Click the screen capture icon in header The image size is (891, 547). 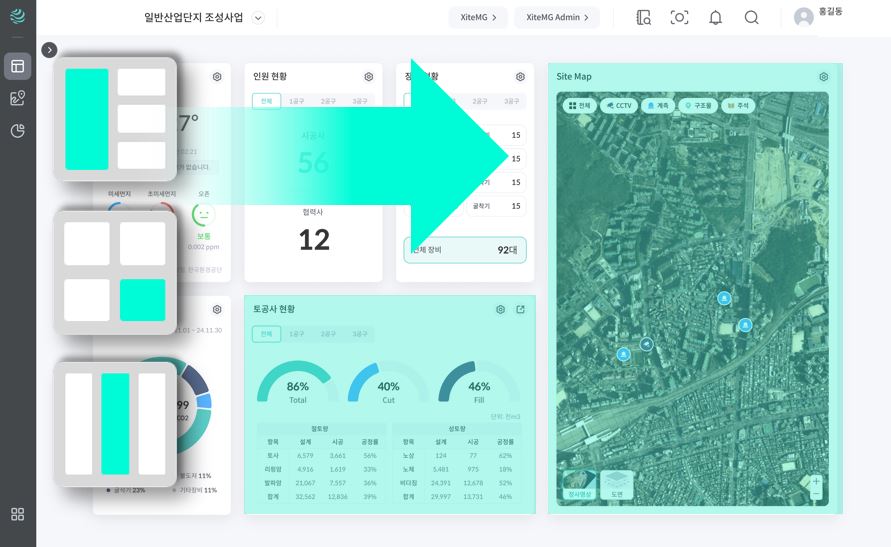(x=679, y=18)
